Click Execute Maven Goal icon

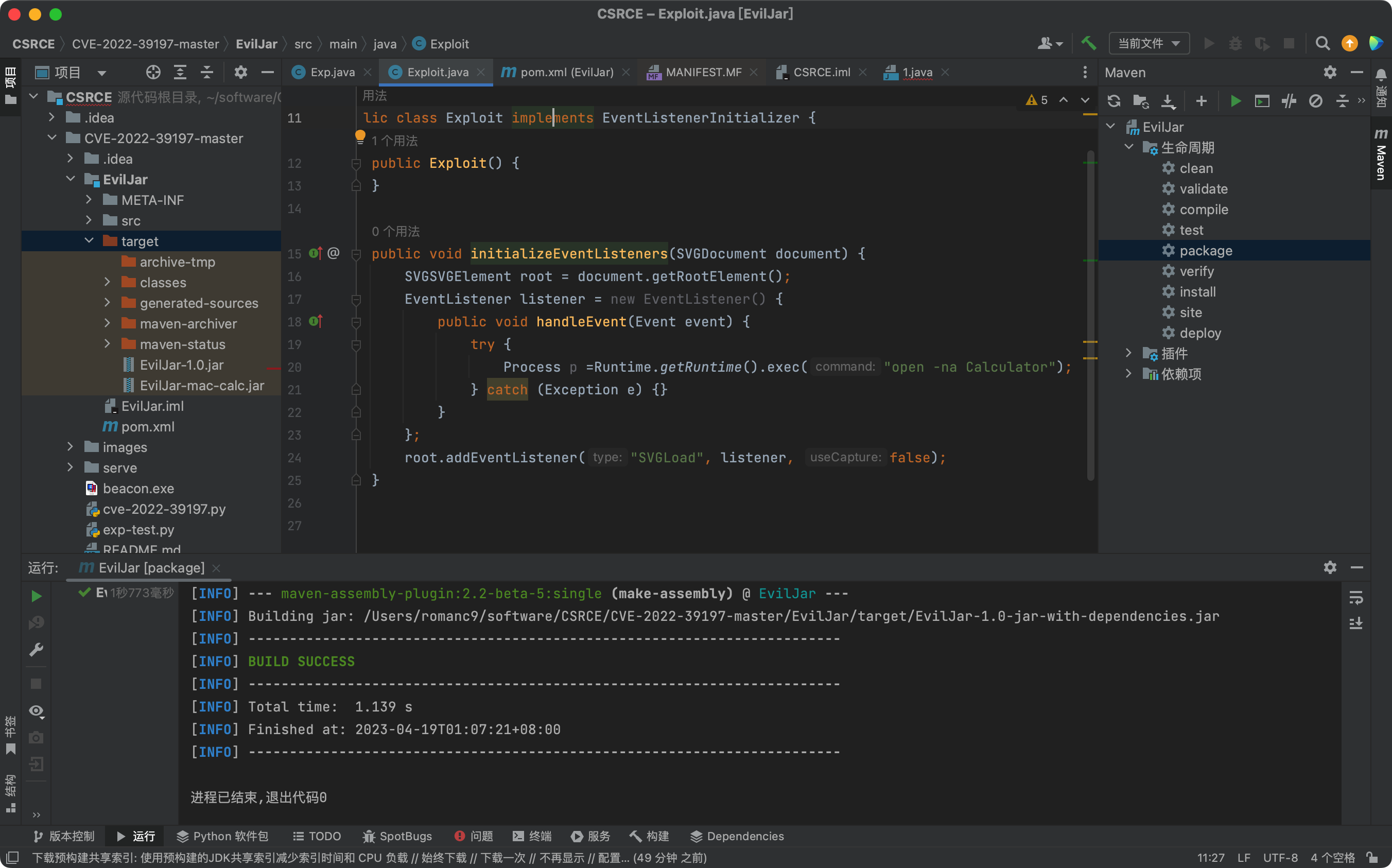1262,101
